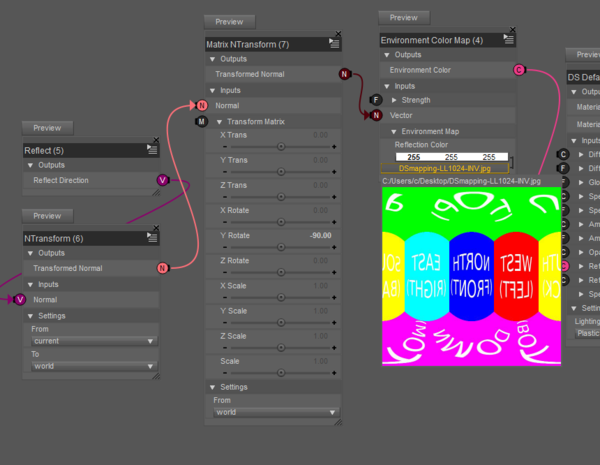Screen dimensions: 600x465
Task: Expand the Strength input group
Action: (x=394, y=100)
